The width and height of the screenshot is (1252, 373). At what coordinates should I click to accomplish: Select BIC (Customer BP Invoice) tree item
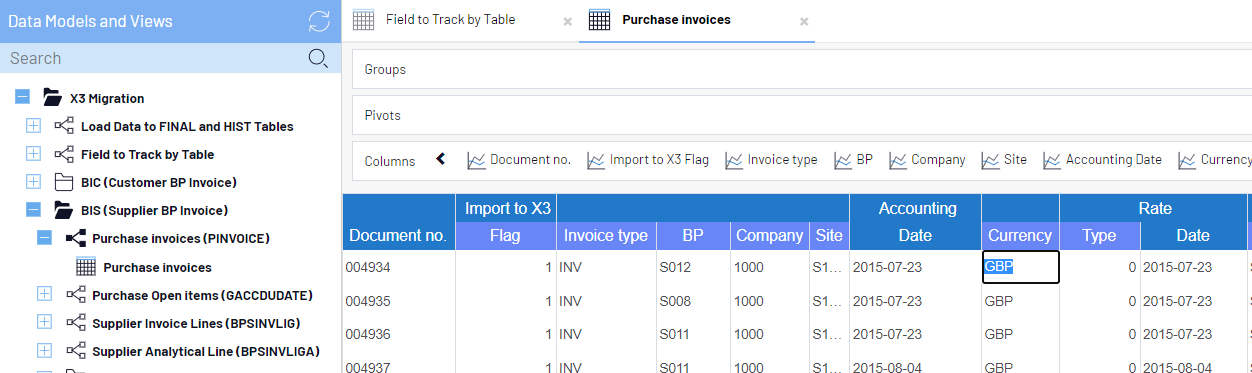pyautogui.click(x=159, y=182)
